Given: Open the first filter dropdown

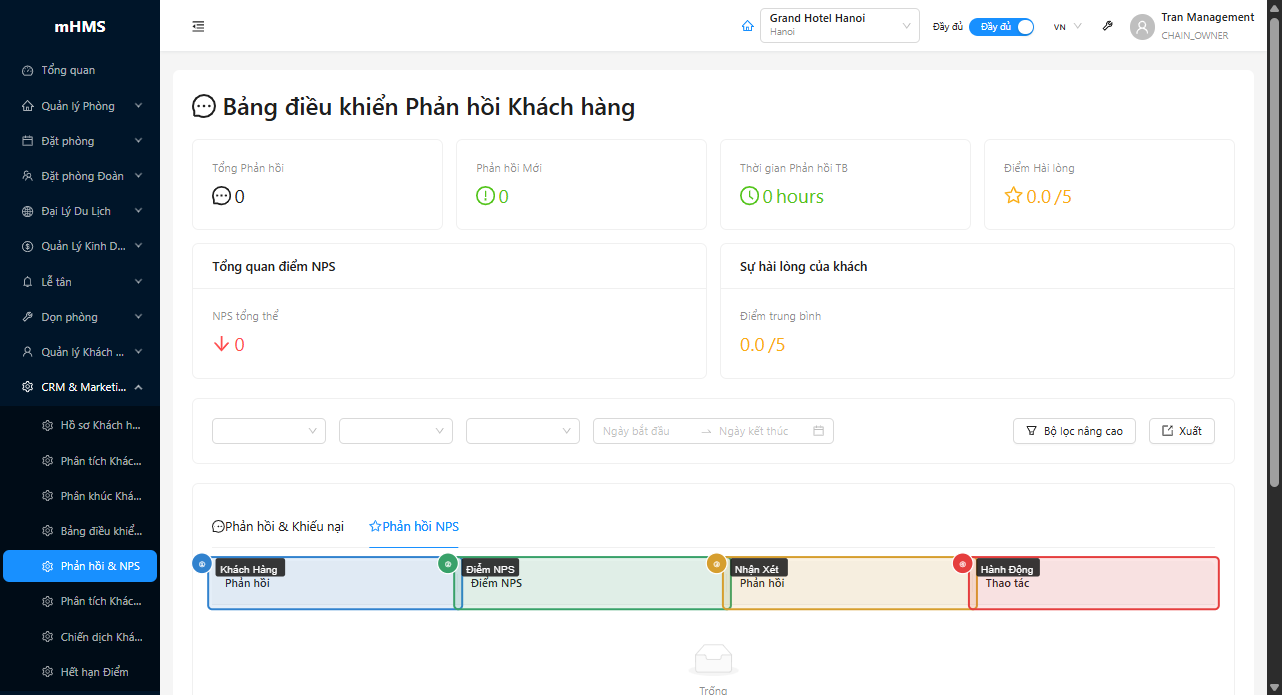Looking at the screenshot, I should coord(268,431).
